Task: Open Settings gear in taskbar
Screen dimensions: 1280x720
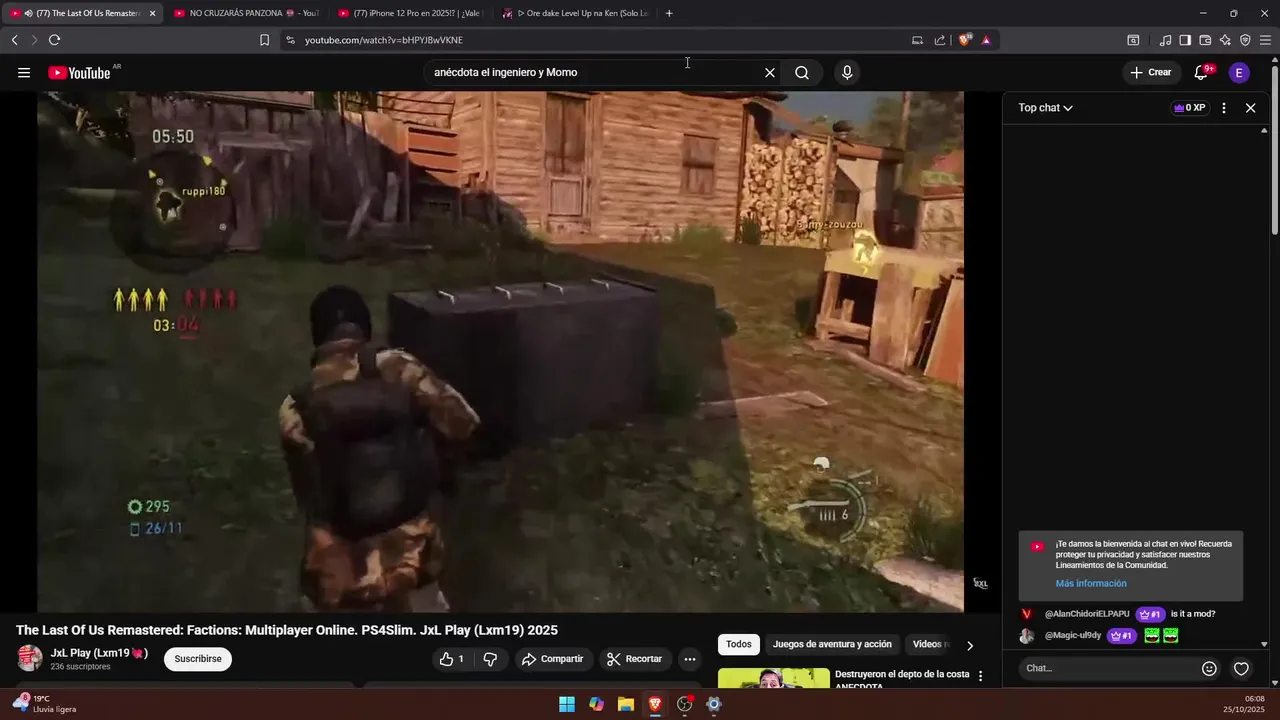Action: [714, 704]
